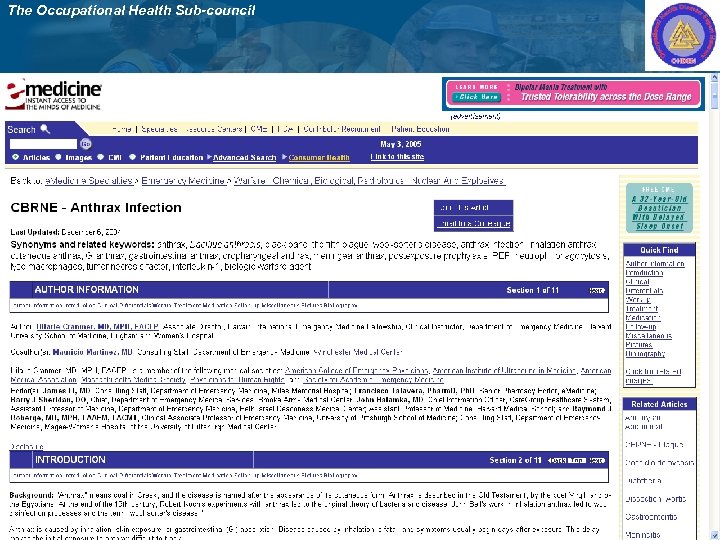Click the eMedicine logo
The width and height of the screenshot is (720, 540).
click(x=53, y=95)
